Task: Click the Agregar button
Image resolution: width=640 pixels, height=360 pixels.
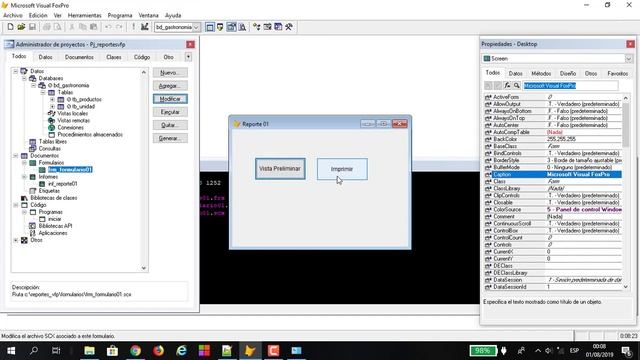Action: (x=170, y=86)
